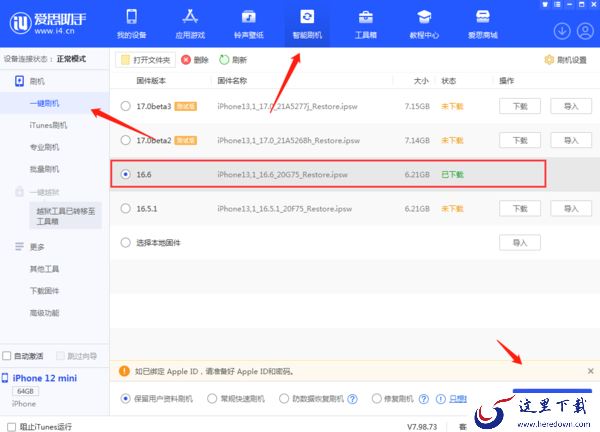Image resolution: width=600 pixels, height=432 pixels.
Task: Download the 16.5.1 firmware
Action: [520, 209]
